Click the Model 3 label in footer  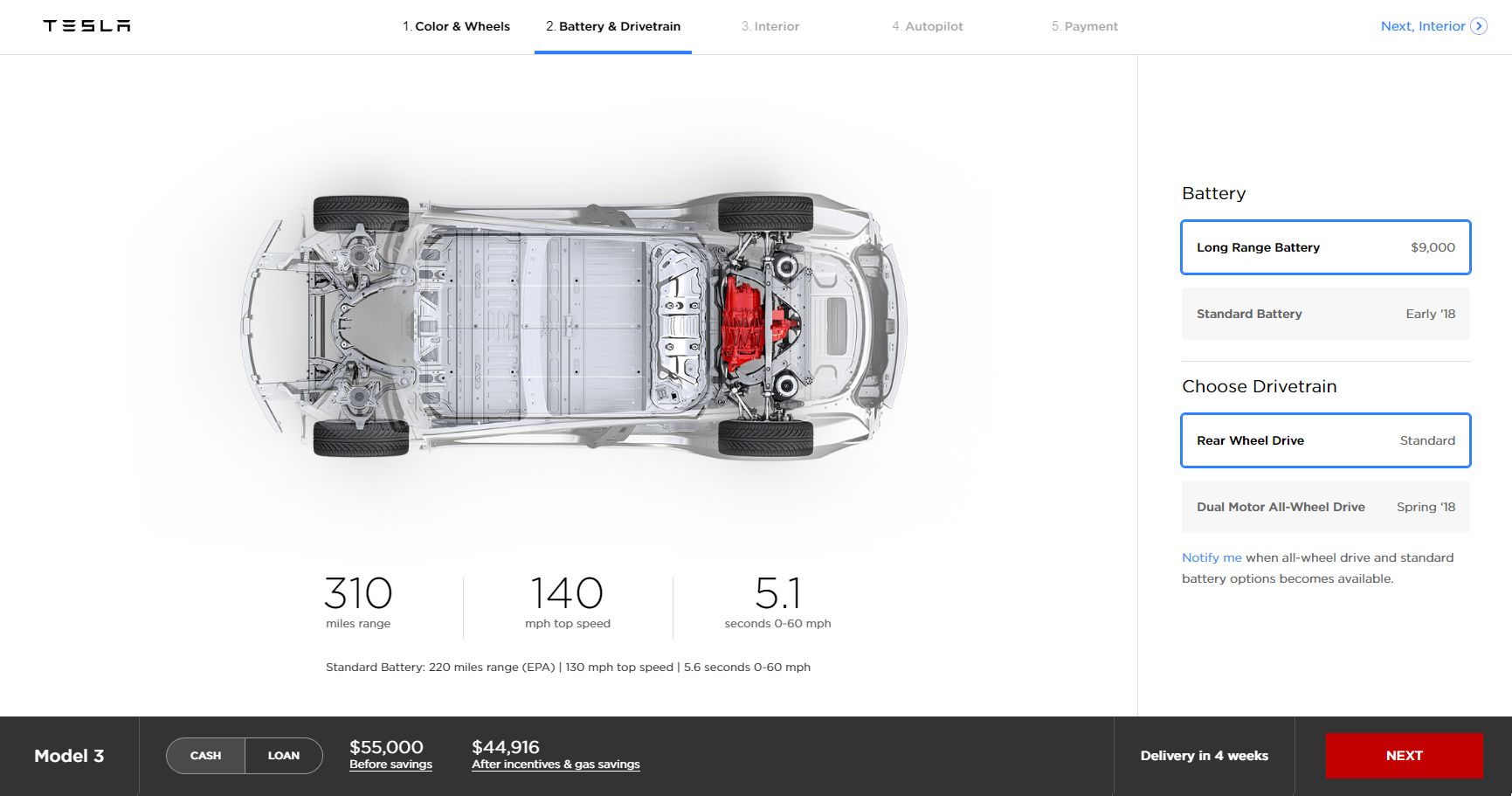(69, 756)
